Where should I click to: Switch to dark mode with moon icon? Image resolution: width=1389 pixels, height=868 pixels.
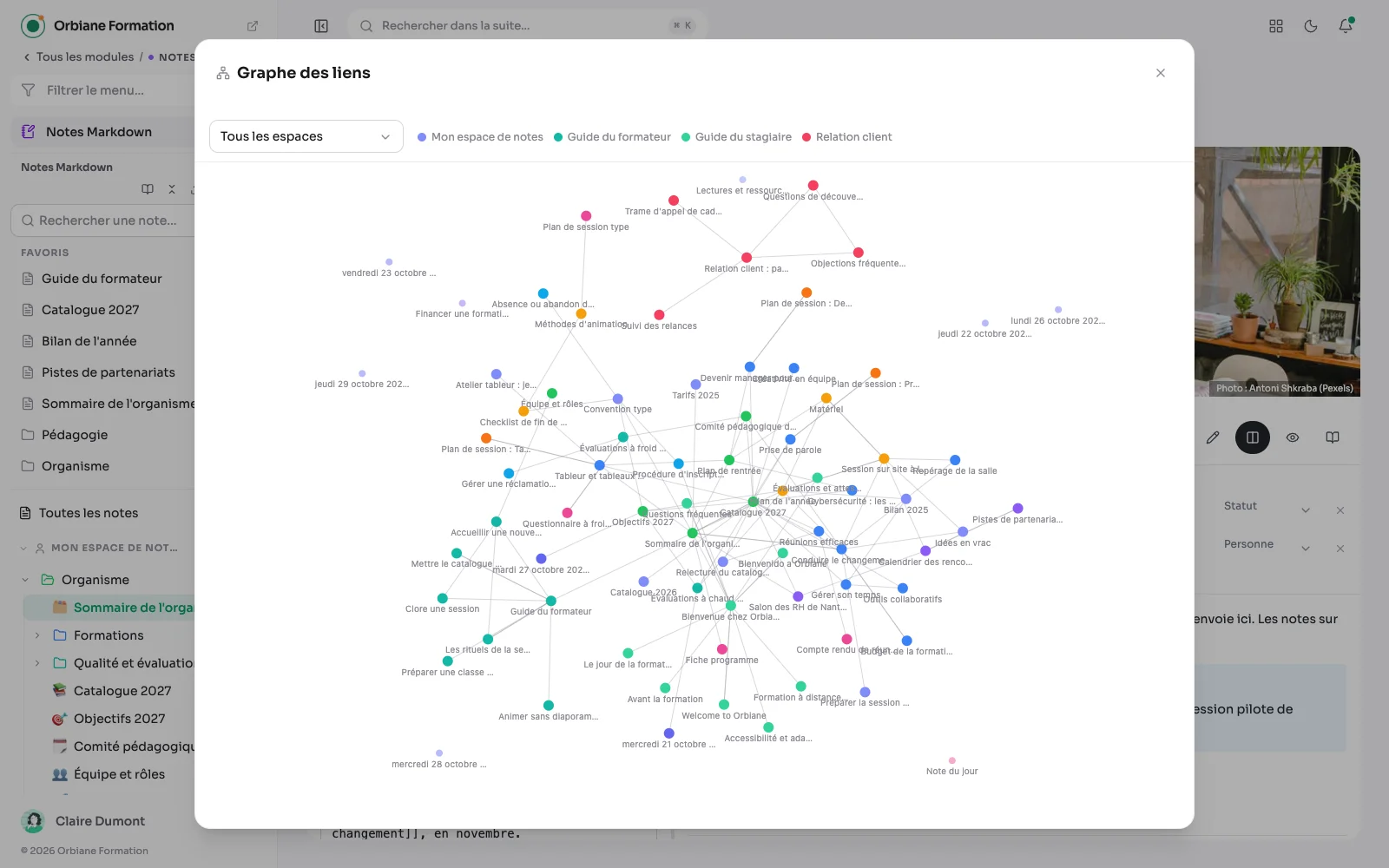[x=1311, y=26]
